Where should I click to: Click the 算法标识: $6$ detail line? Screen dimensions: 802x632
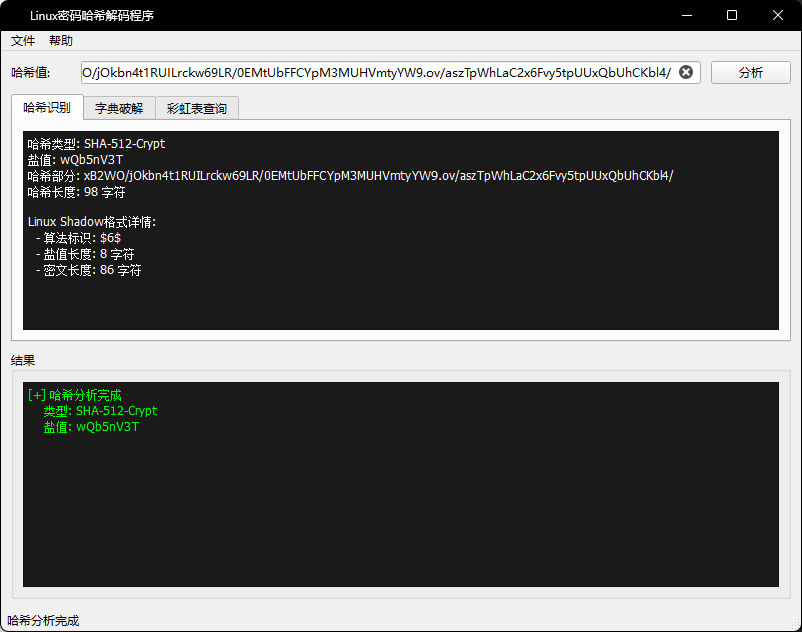(x=82, y=238)
